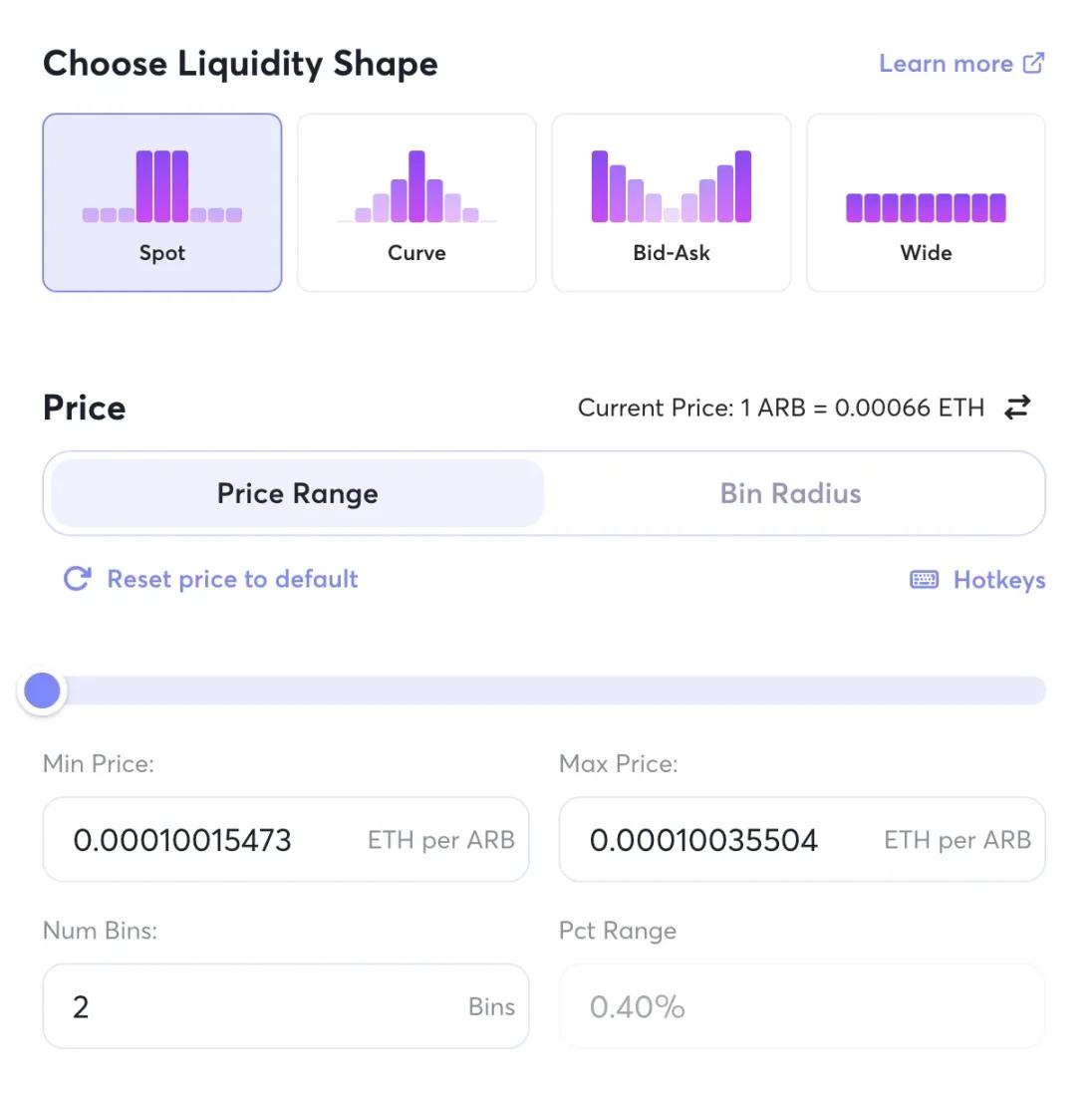The width and height of the screenshot is (1092, 1103).
Task: Click the keyboard Hotkeys icon
Action: coord(925,580)
